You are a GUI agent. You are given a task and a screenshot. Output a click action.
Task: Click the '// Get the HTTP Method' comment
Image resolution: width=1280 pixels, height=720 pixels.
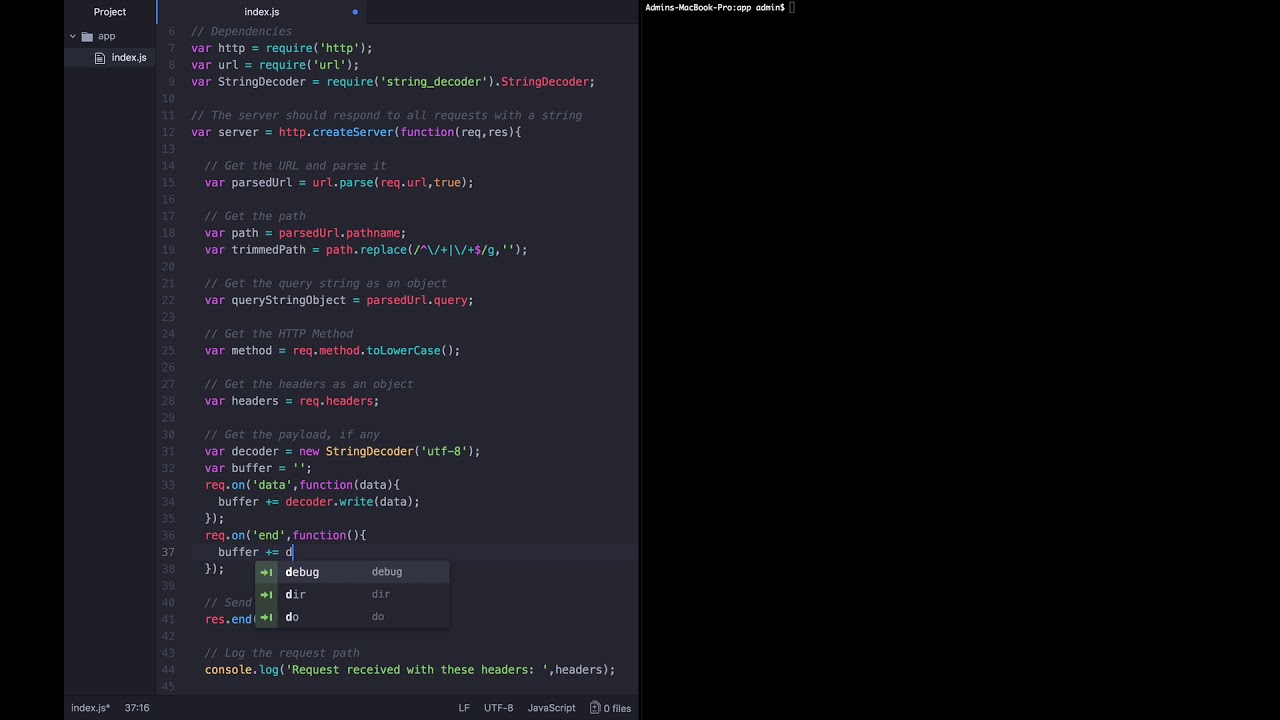coord(278,334)
